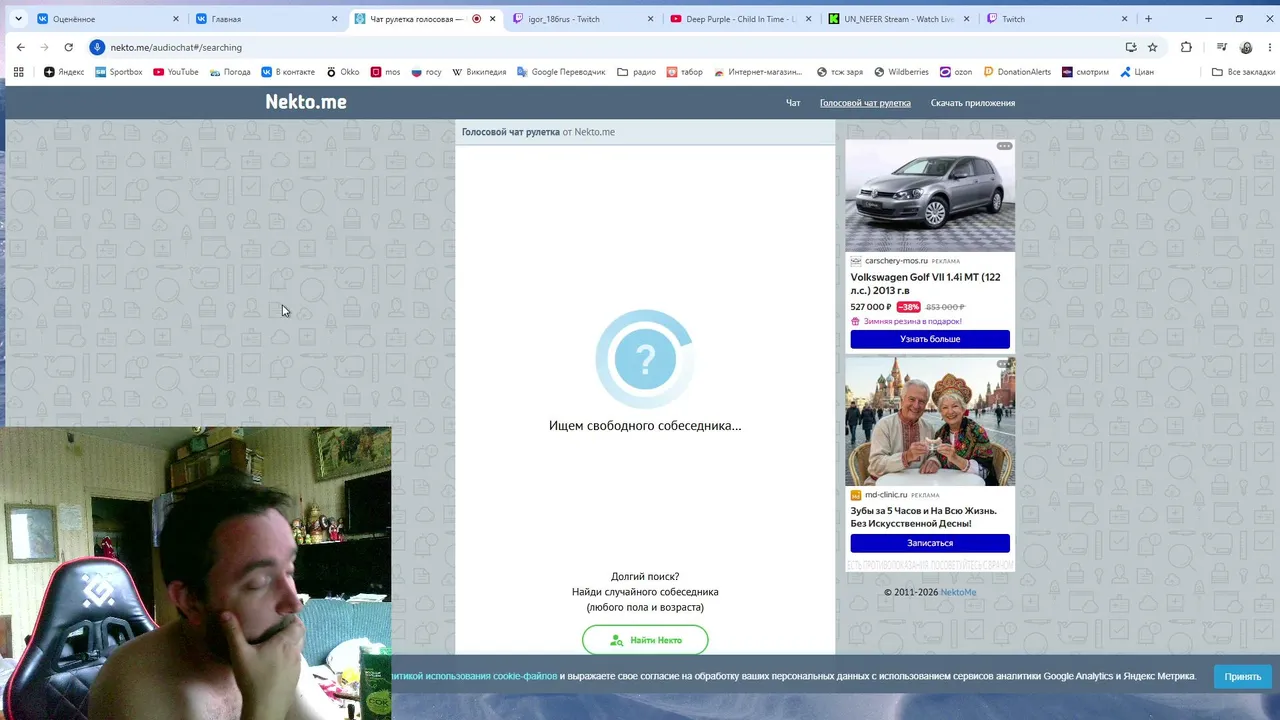This screenshot has height=720, width=1280.
Task: Click the install app icon in address bar
Action: pyautogui.click(x=1131, y=47)
